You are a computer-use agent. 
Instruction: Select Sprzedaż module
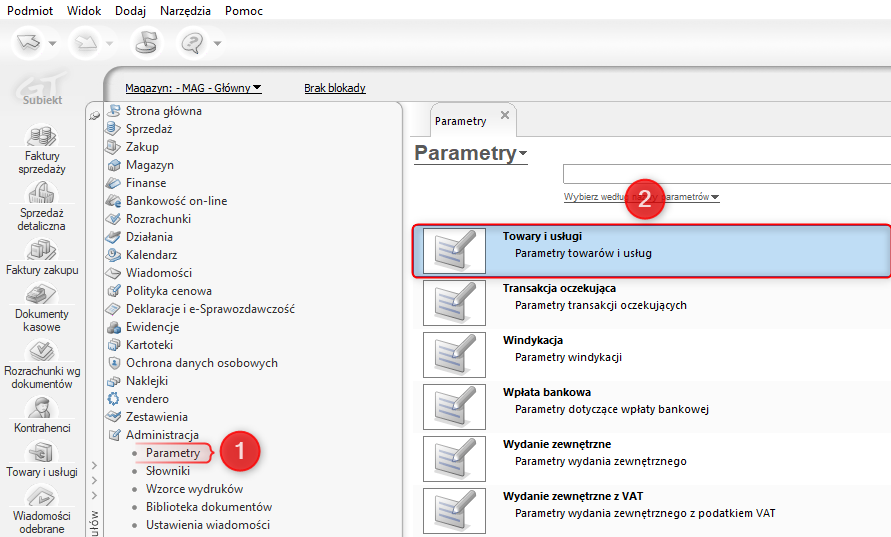coord(149,129)
